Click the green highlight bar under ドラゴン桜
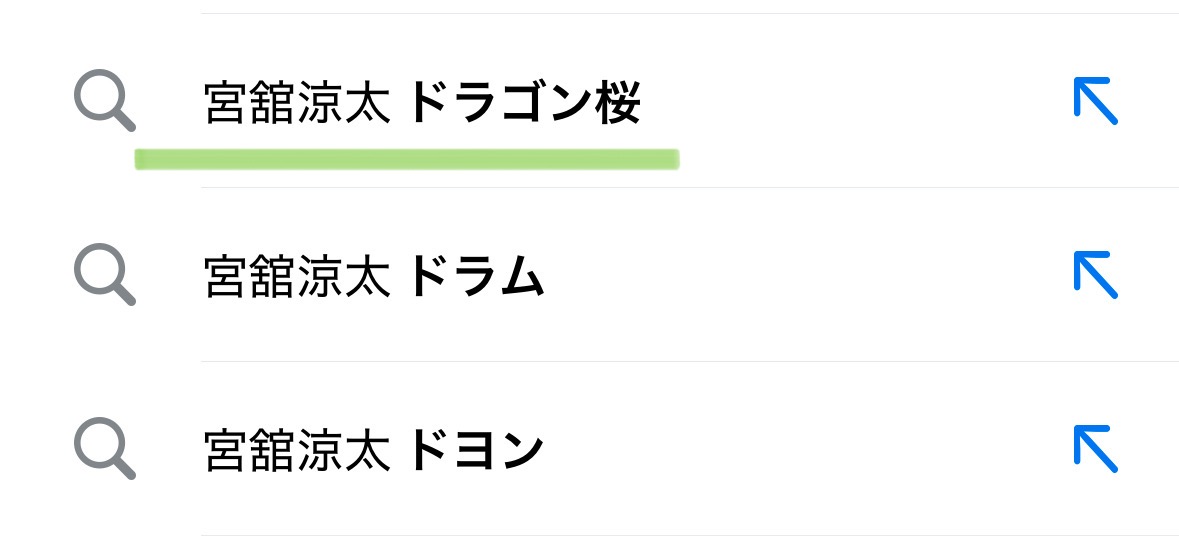Screen dimensions: 1179x538 (x=407, y=159)
